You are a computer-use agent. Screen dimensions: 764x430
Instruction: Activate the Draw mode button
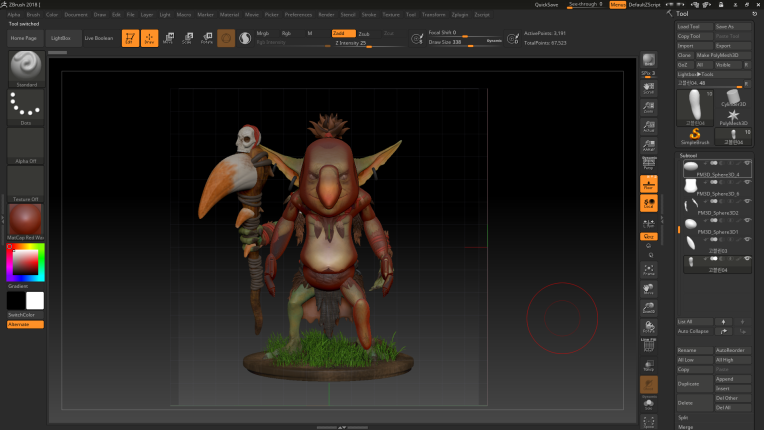click(x=150, y=38)
